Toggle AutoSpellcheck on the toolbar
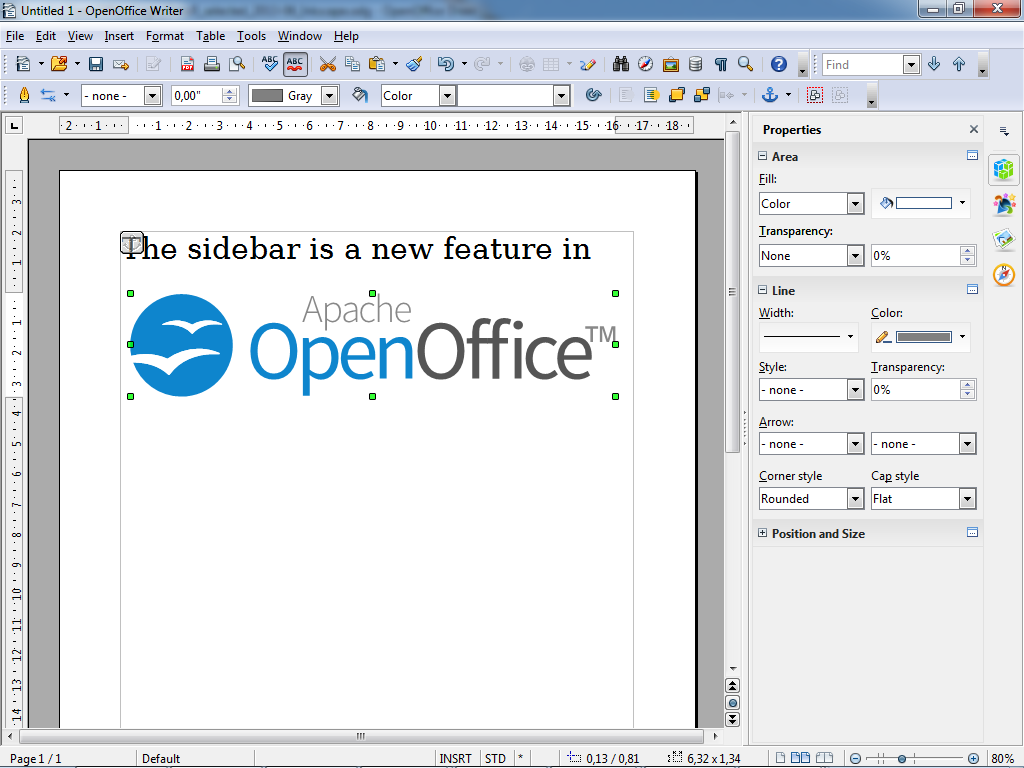The image size is (1024, 768). [x=294, y=62]
